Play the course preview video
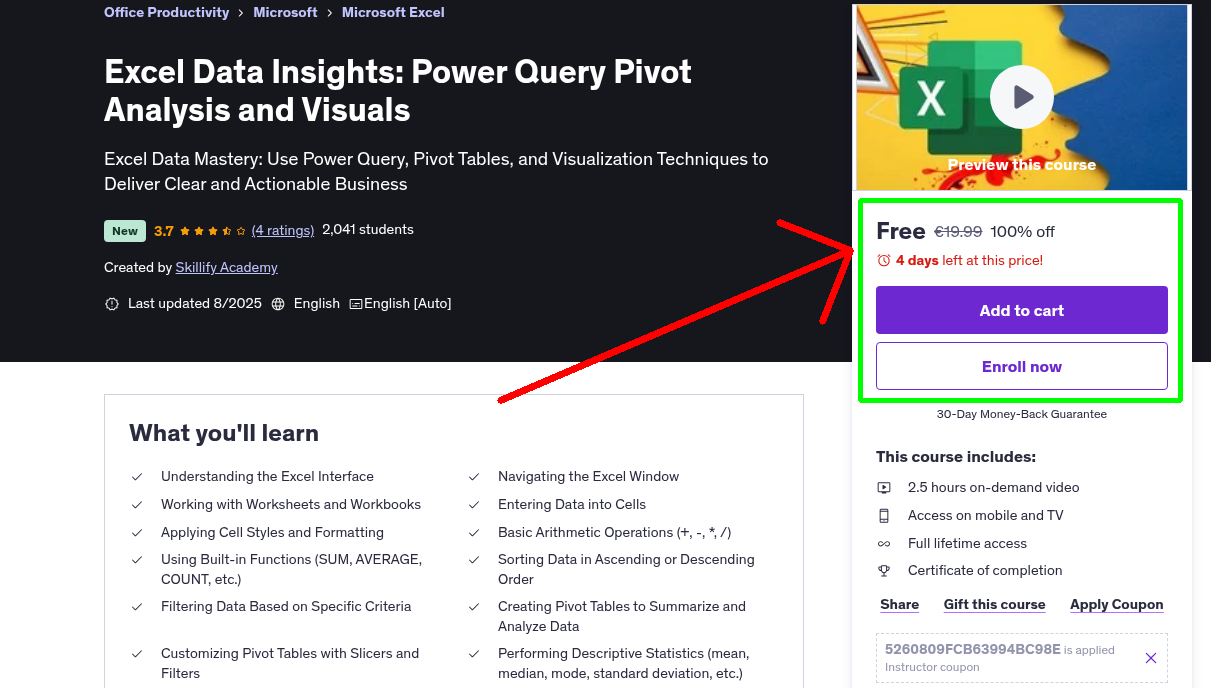 [1021, 97]
